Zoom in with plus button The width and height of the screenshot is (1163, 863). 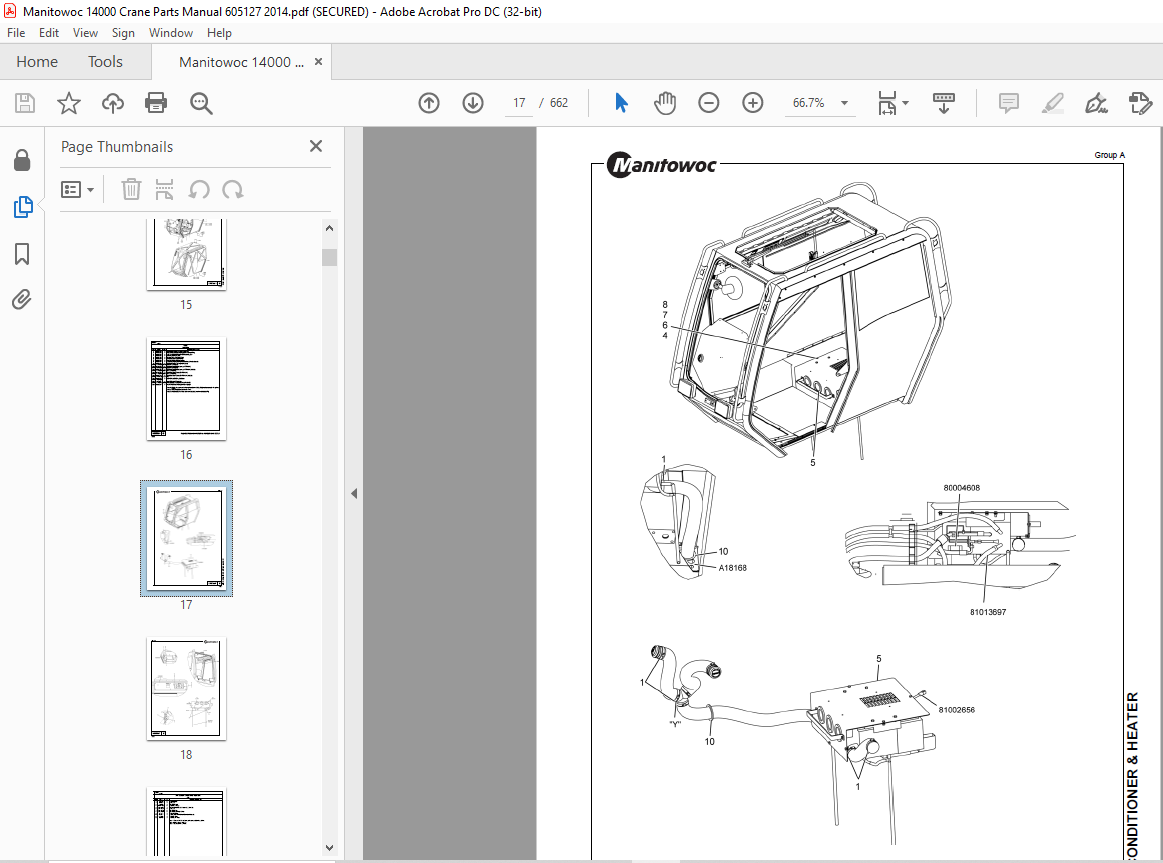(x=752, y=103)
